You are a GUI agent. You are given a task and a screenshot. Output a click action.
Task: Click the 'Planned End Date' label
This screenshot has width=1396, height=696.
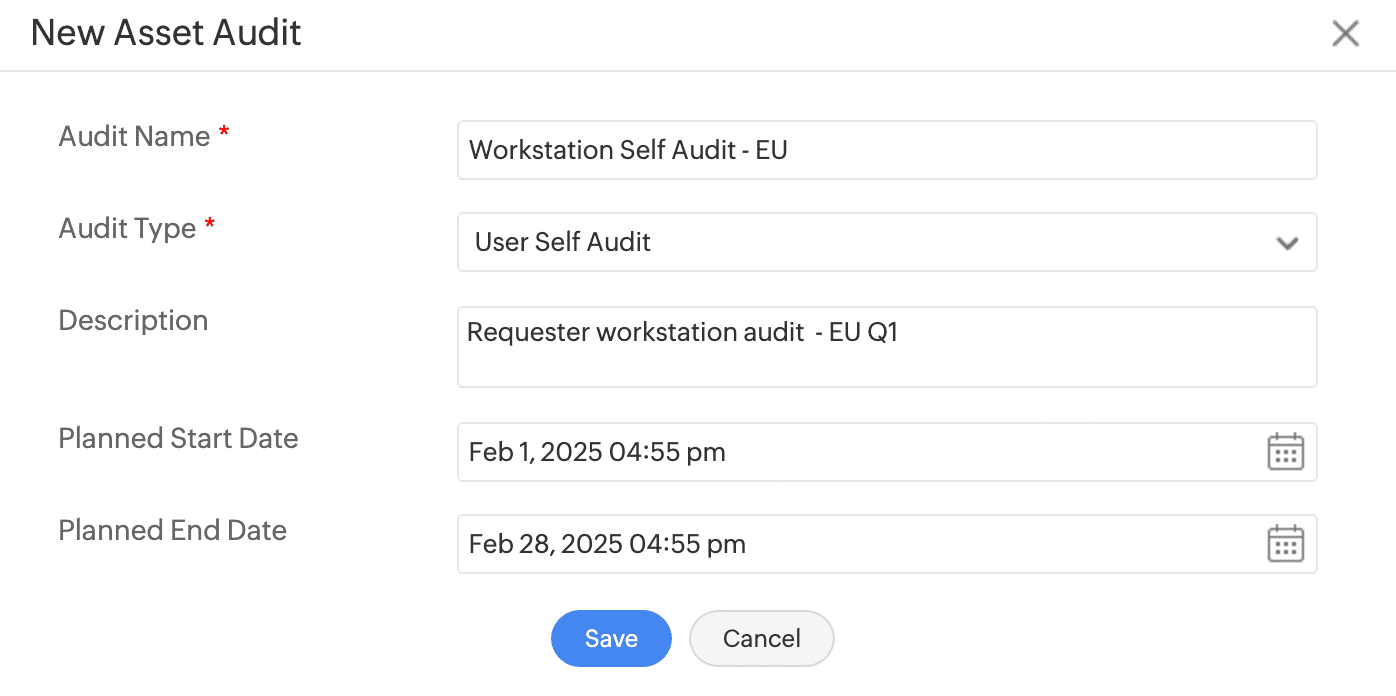pyautogui.click(x=172, y=530)
